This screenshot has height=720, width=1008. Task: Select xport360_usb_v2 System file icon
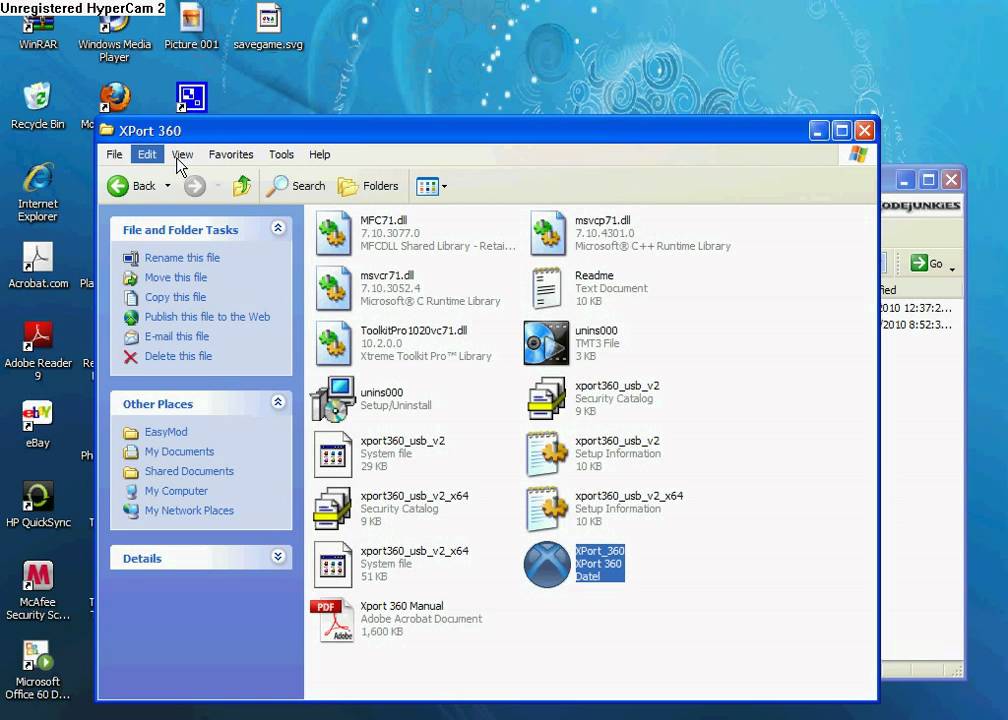pyautogui.click(x=333, y=454)
